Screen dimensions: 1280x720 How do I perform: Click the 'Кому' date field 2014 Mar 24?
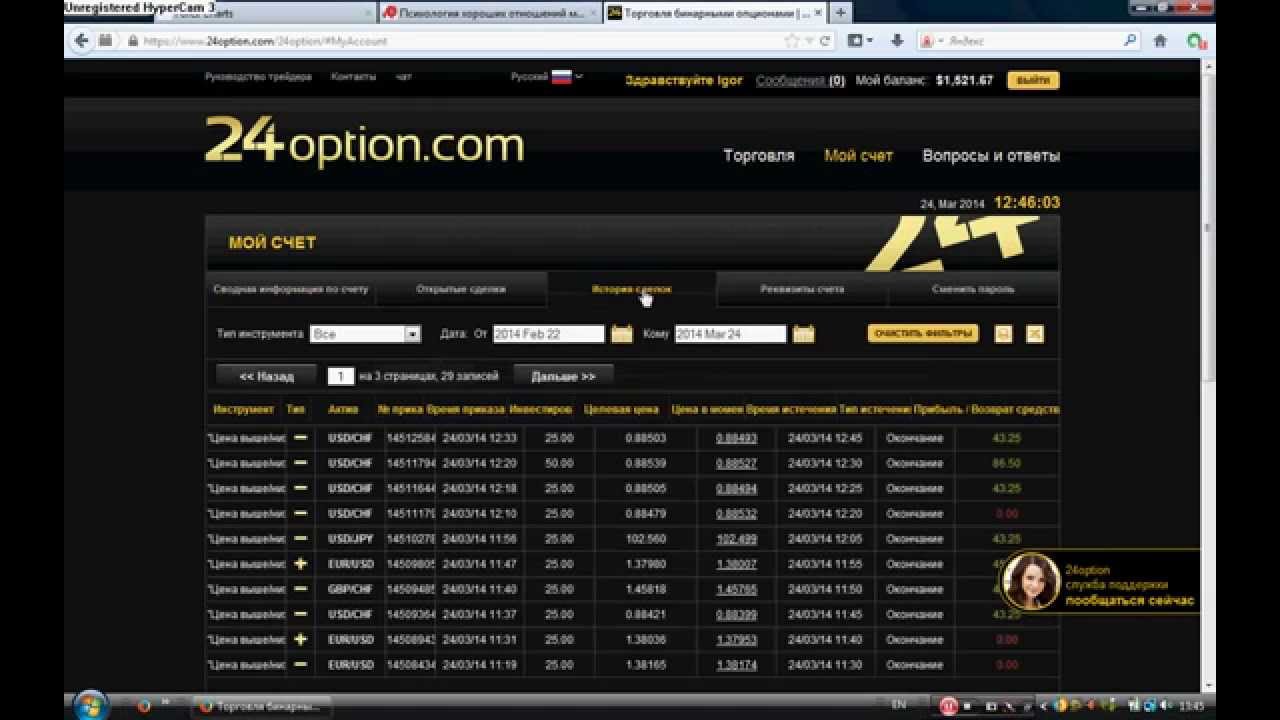(x=730, y=334)
